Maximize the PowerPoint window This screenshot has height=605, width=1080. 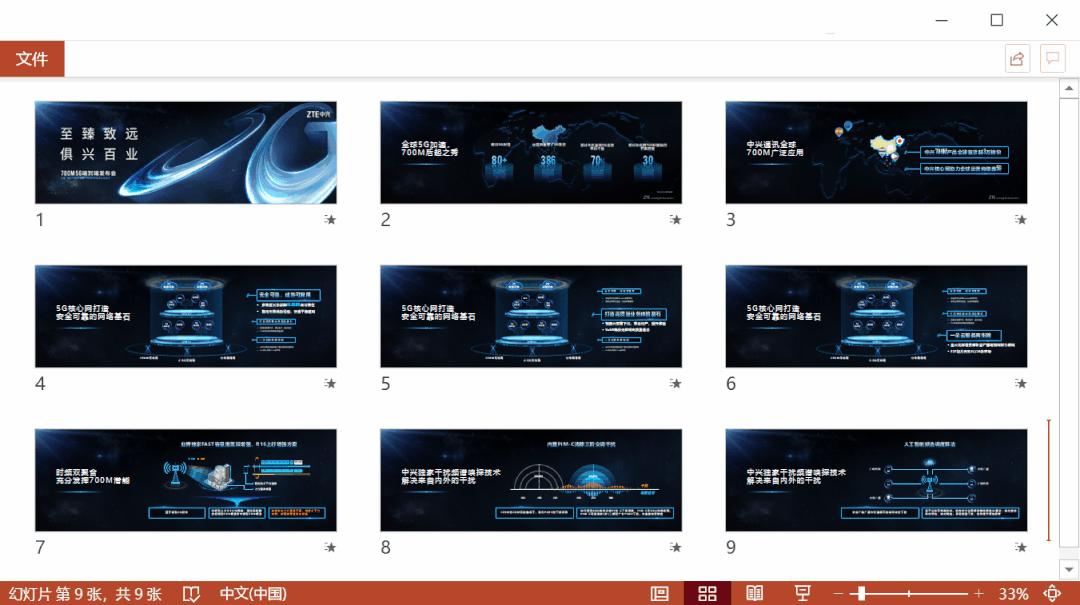tap(997, 20)
